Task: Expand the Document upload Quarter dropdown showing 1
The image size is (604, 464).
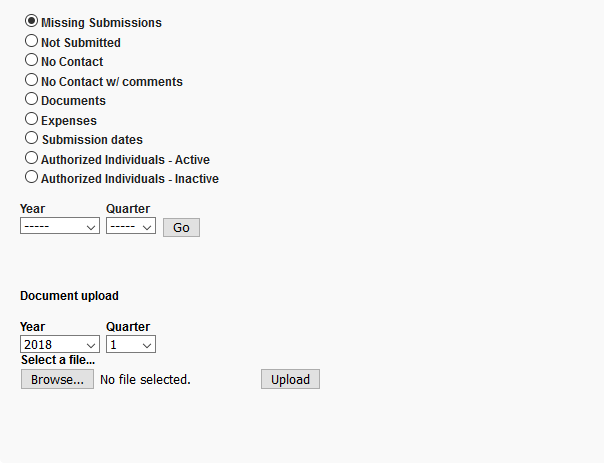Action: [x=131, y=345]
